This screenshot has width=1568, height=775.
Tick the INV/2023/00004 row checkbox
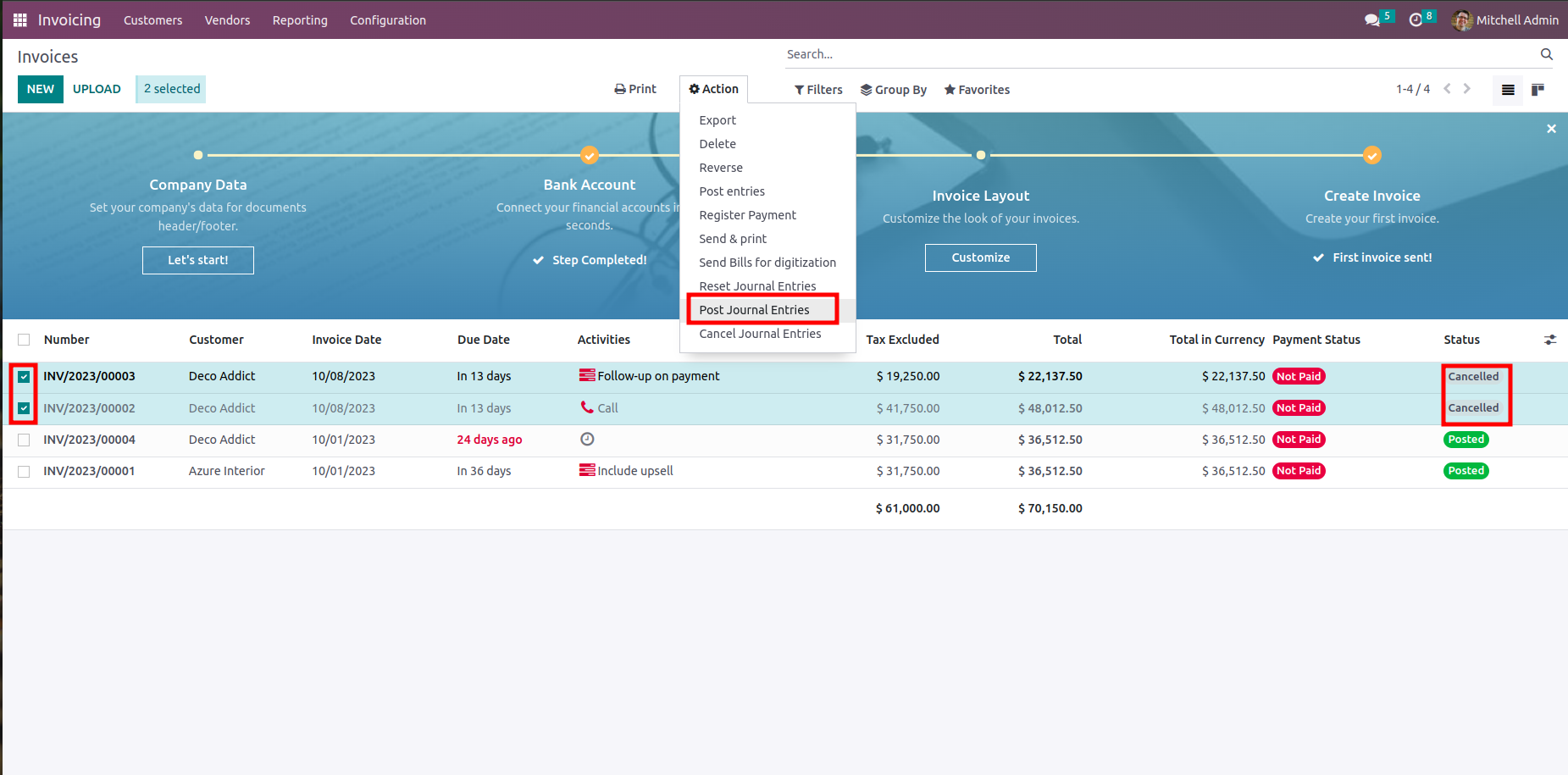point(24,440)
